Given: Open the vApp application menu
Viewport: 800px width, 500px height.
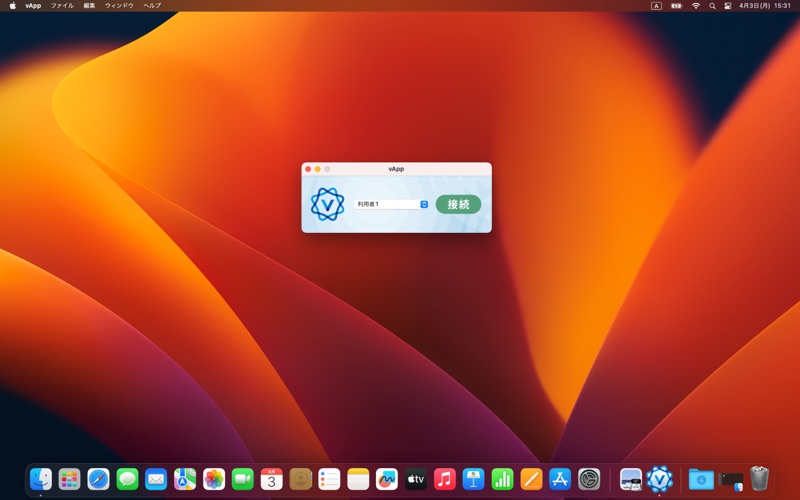Looking at the screenshot, I should click(x=33, y=6).
